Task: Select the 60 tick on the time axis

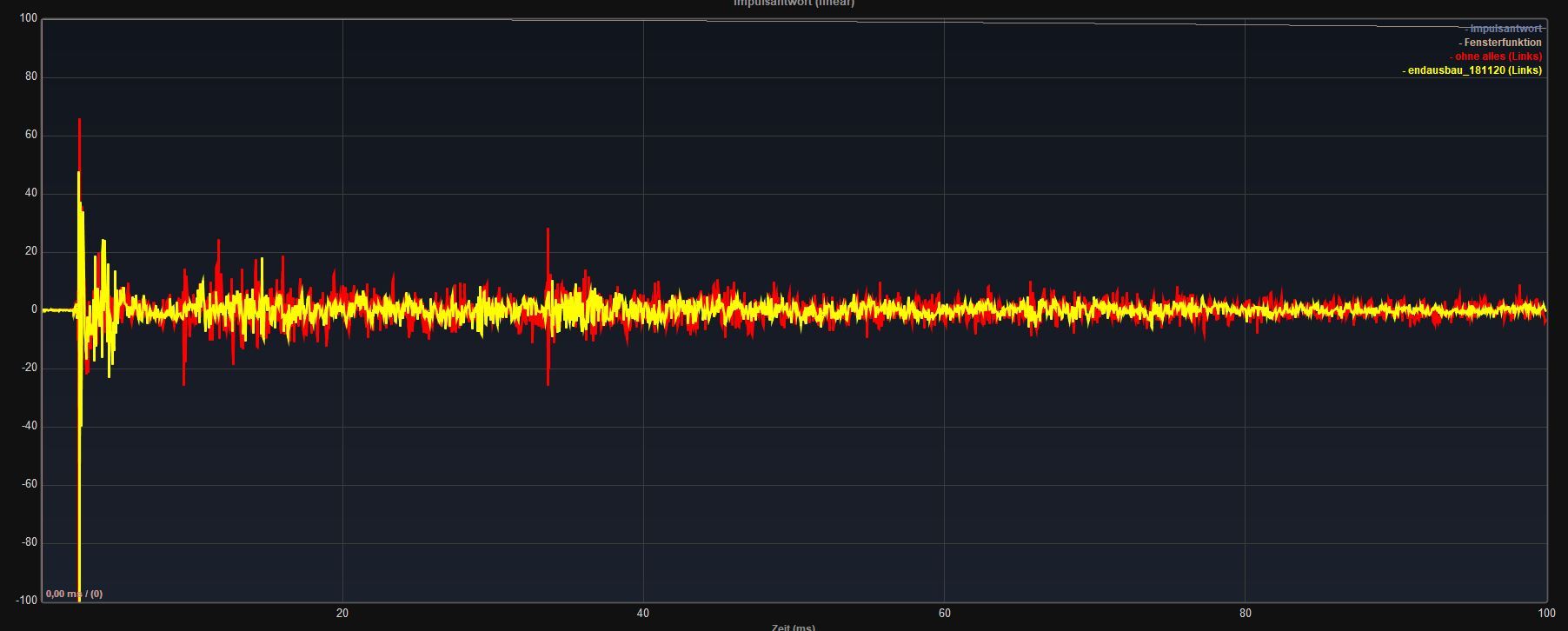Action: pyautogui.click(x=944, y=613)
